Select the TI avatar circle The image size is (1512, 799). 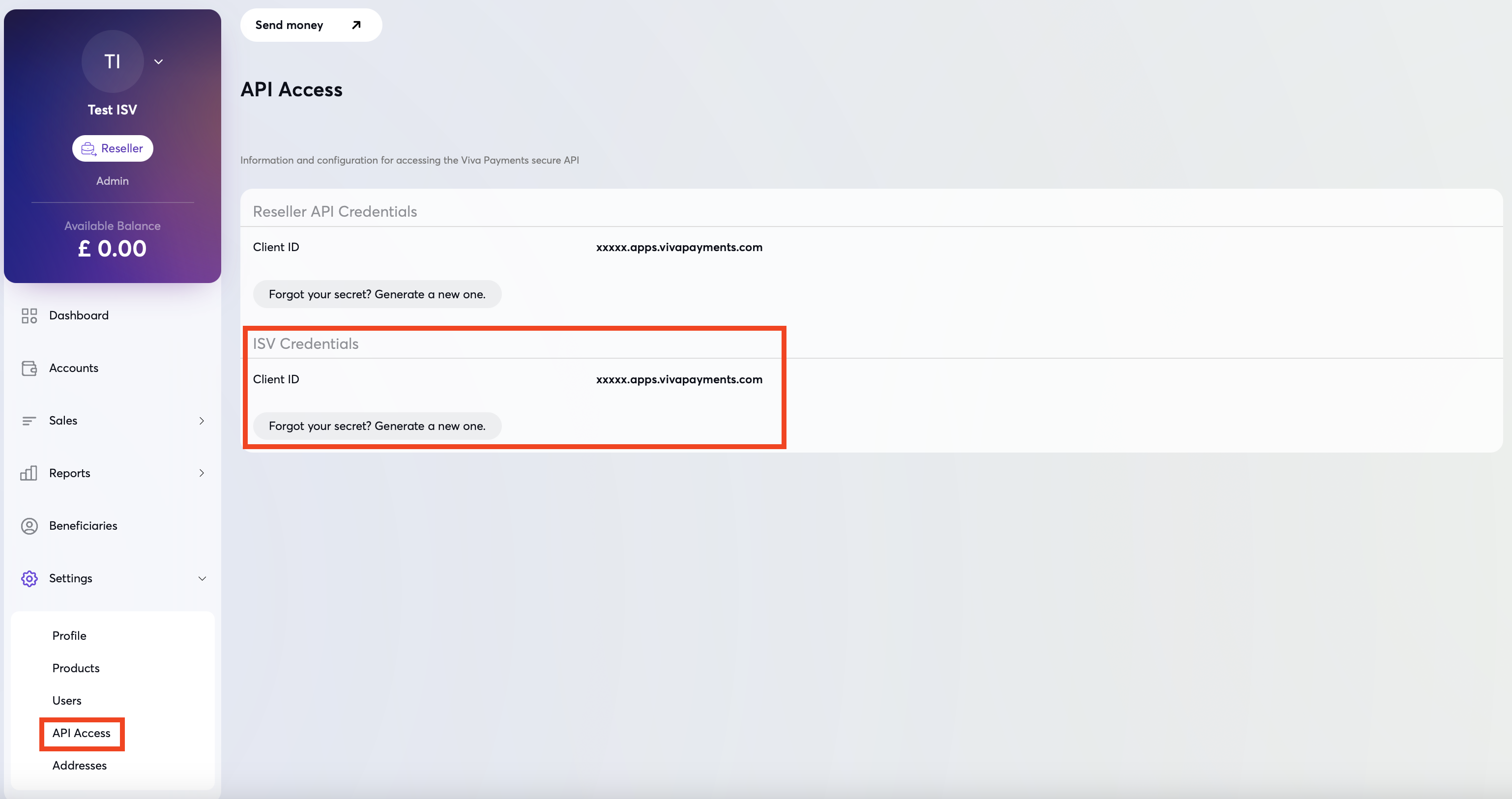click(112, 61)
